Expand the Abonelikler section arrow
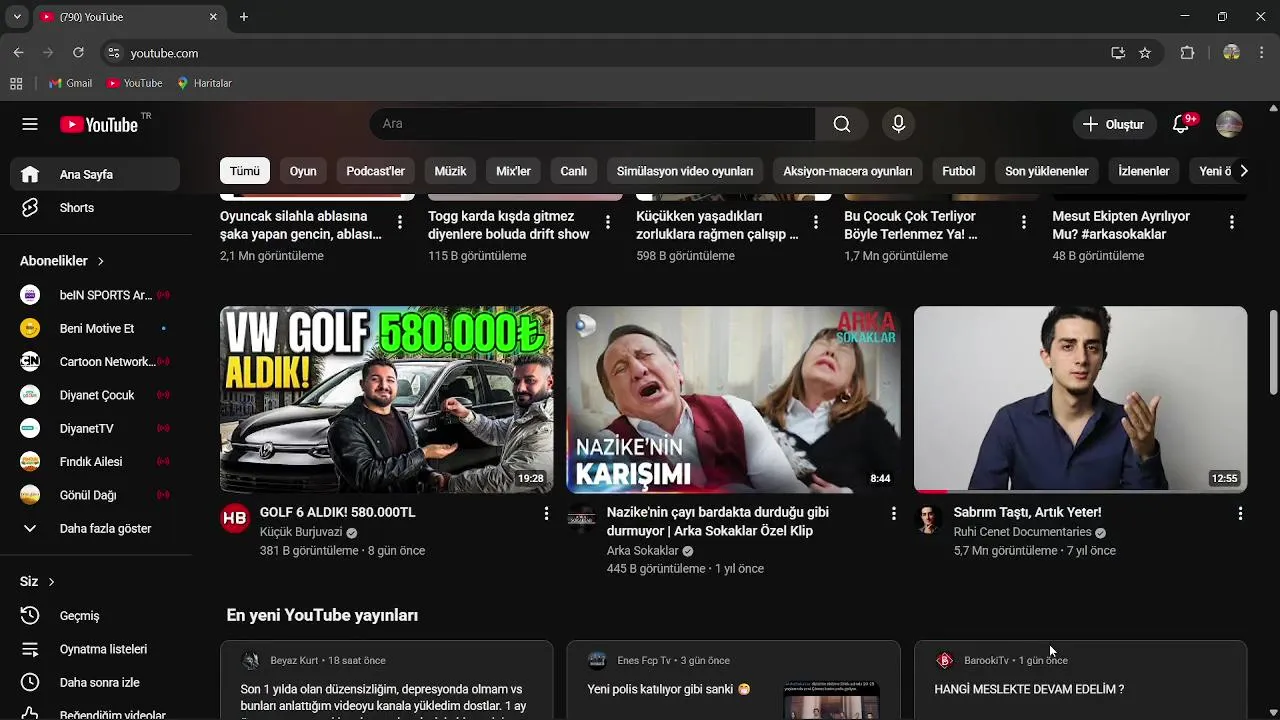Image resolution: width=1280 pixels, height=720 pixels. pos(101,261)
